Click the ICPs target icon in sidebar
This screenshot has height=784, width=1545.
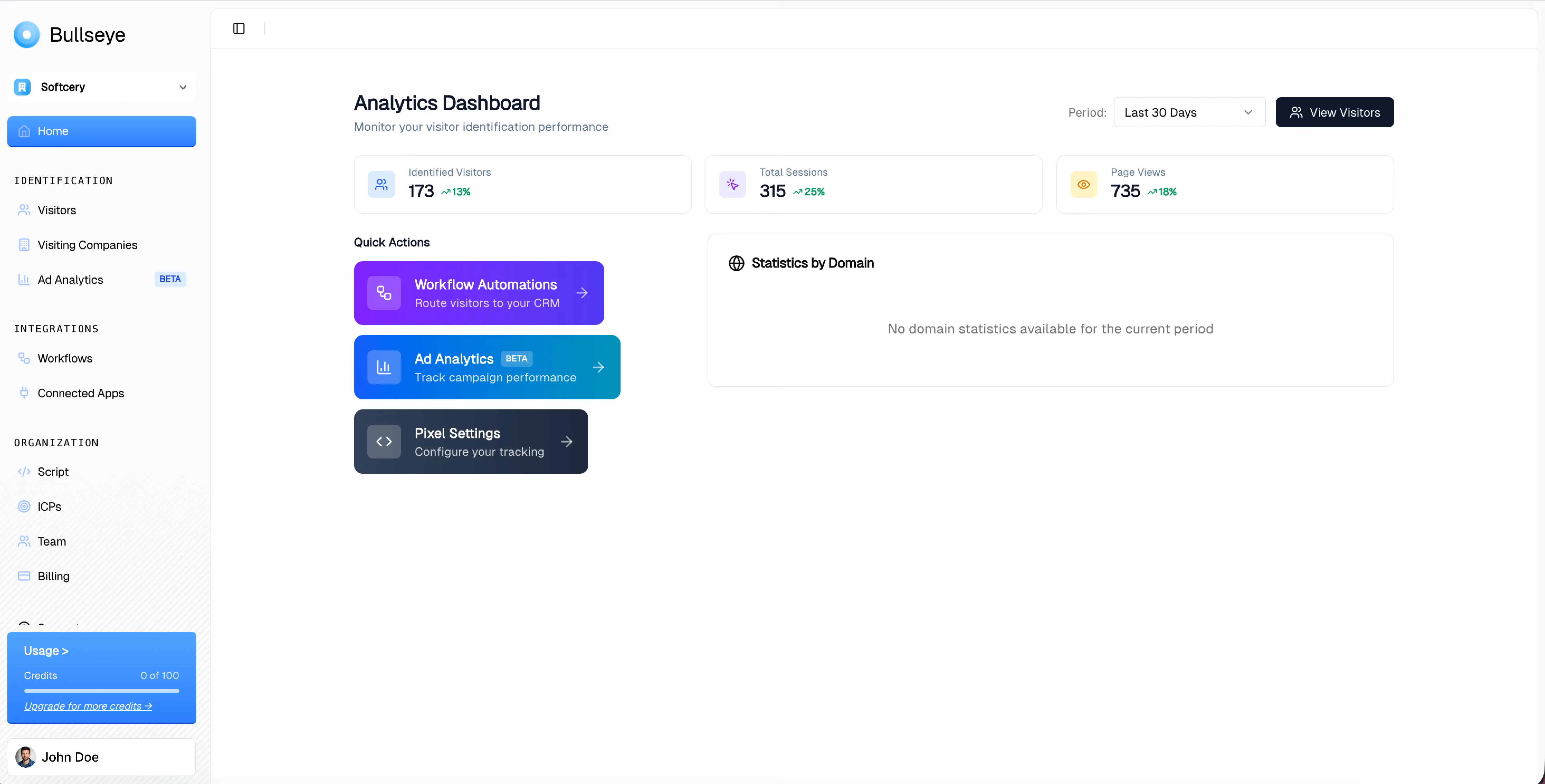24,506
